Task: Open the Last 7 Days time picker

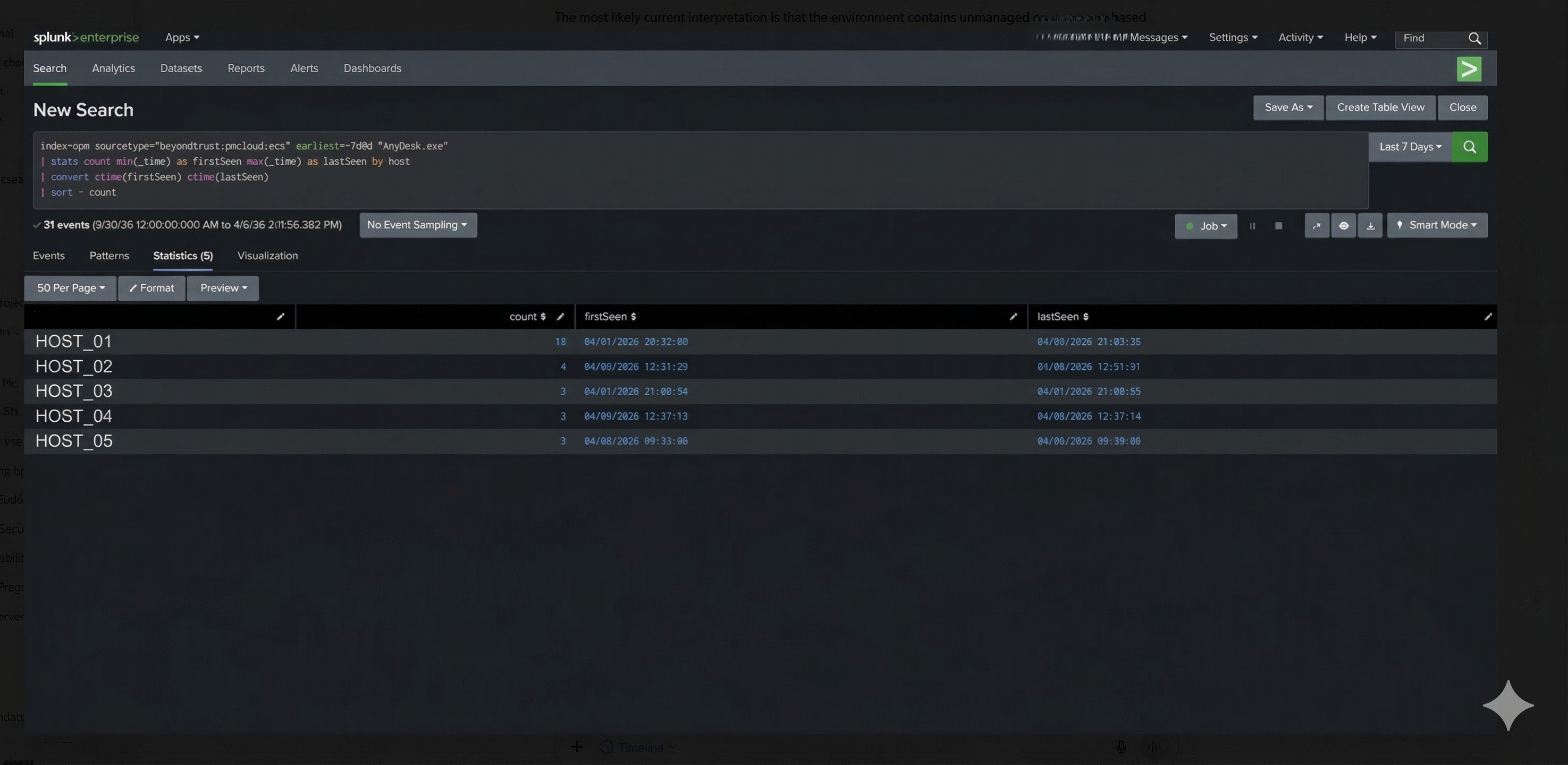Action: 1410,147
